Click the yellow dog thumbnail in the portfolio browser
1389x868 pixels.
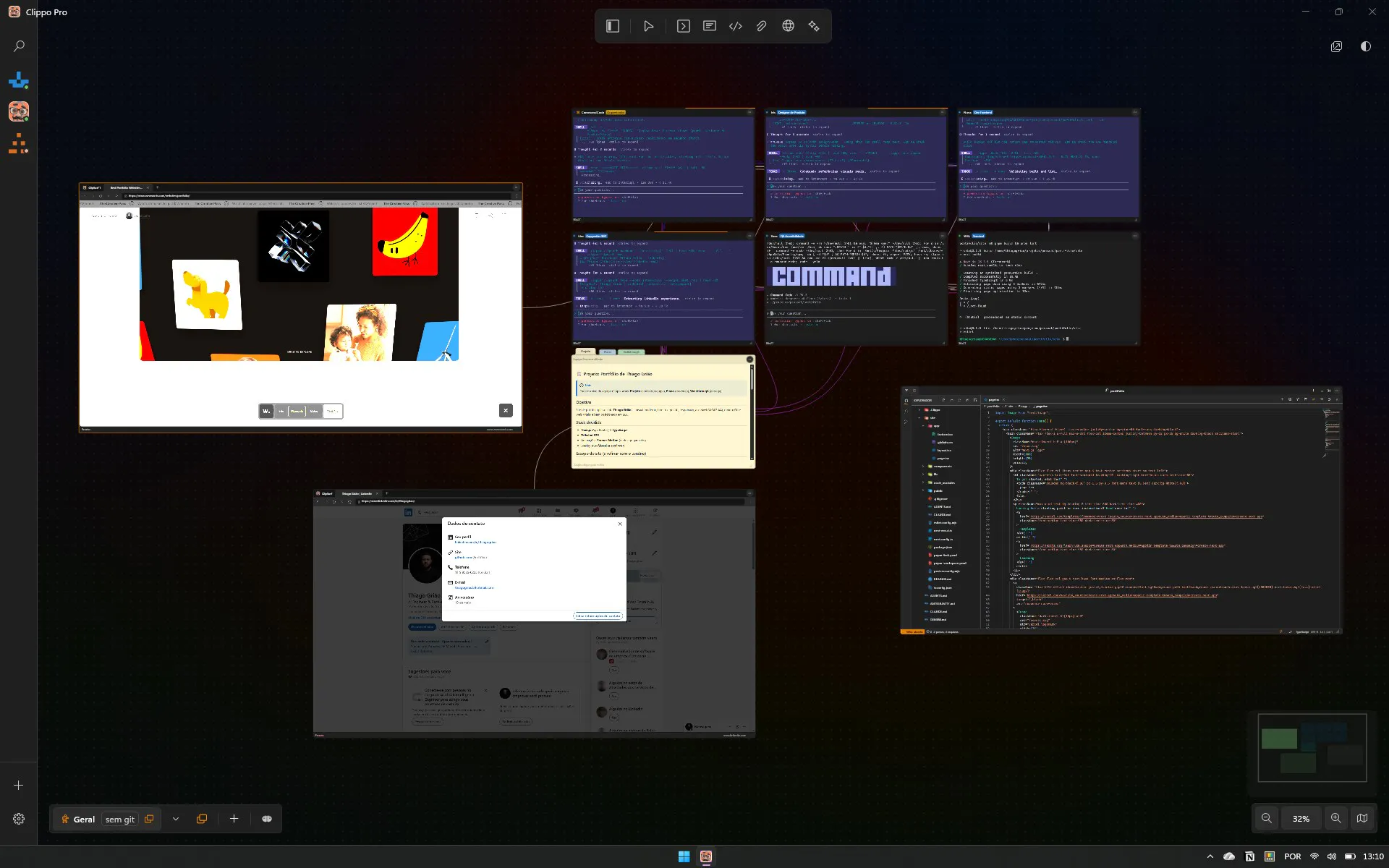coord(207,294)
